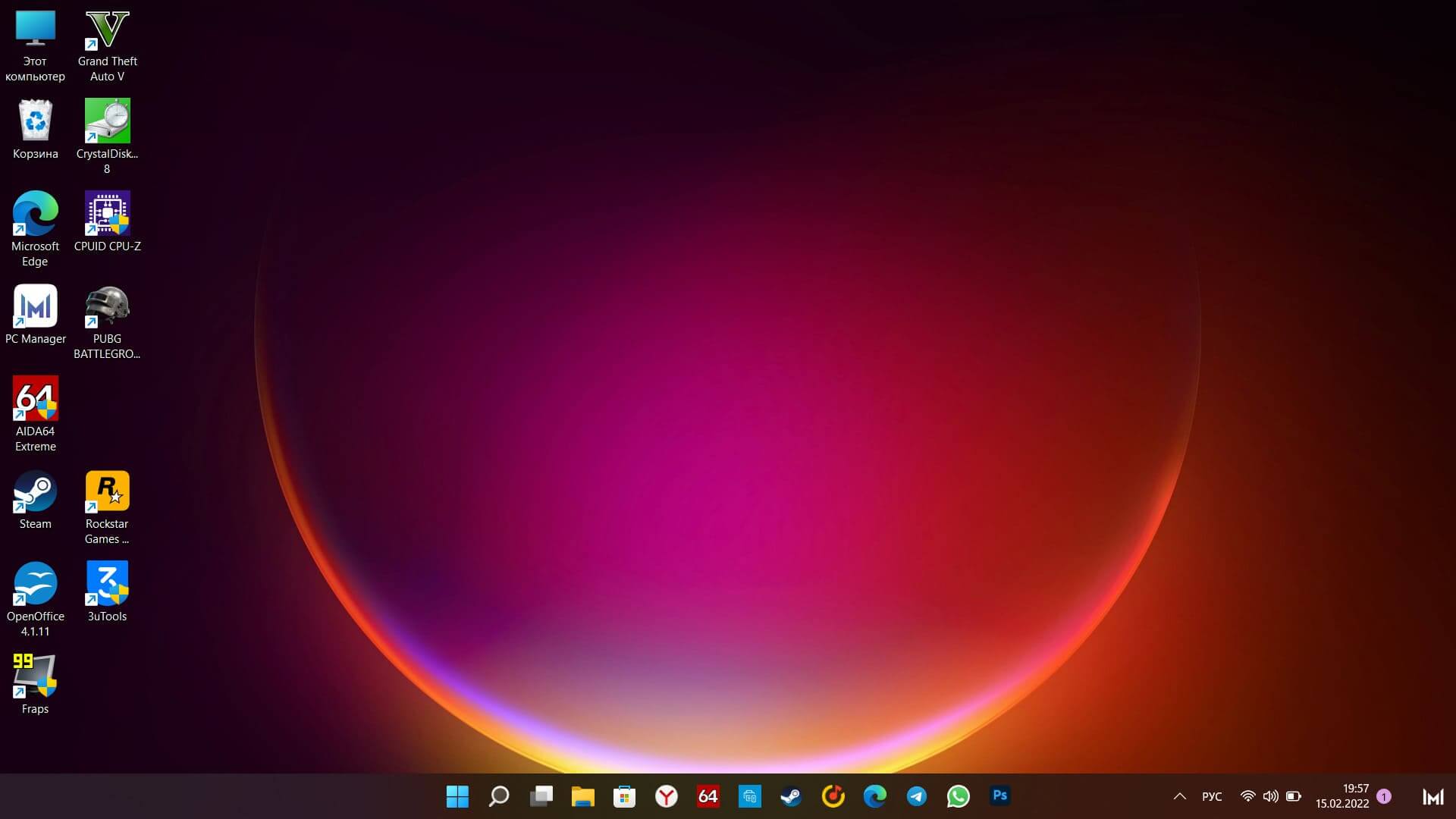Open Photoshop from the taskbar
The height and width of the screenshot is (819, 1456).
coord(999,796)
